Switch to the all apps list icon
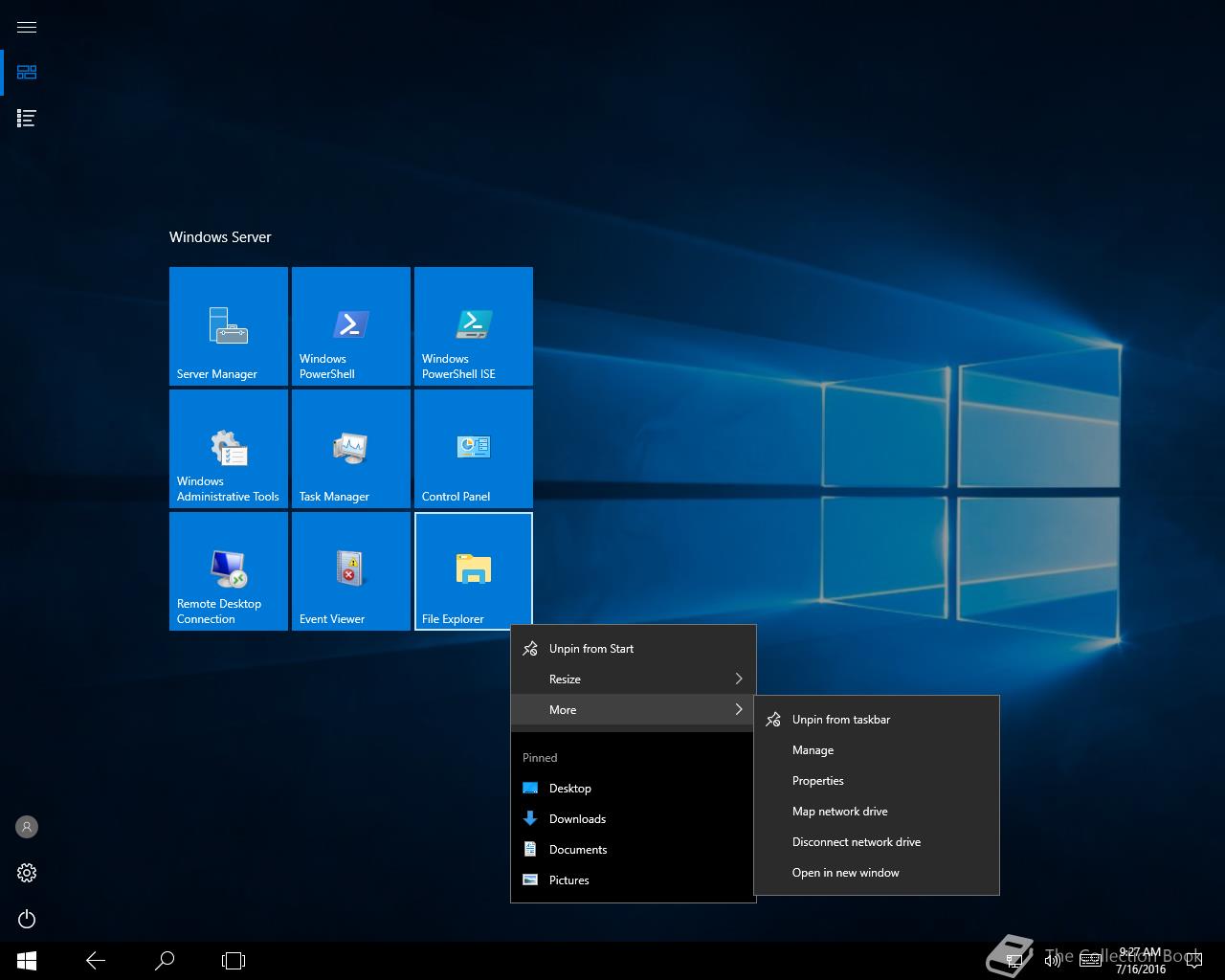 tap(27, 119)
